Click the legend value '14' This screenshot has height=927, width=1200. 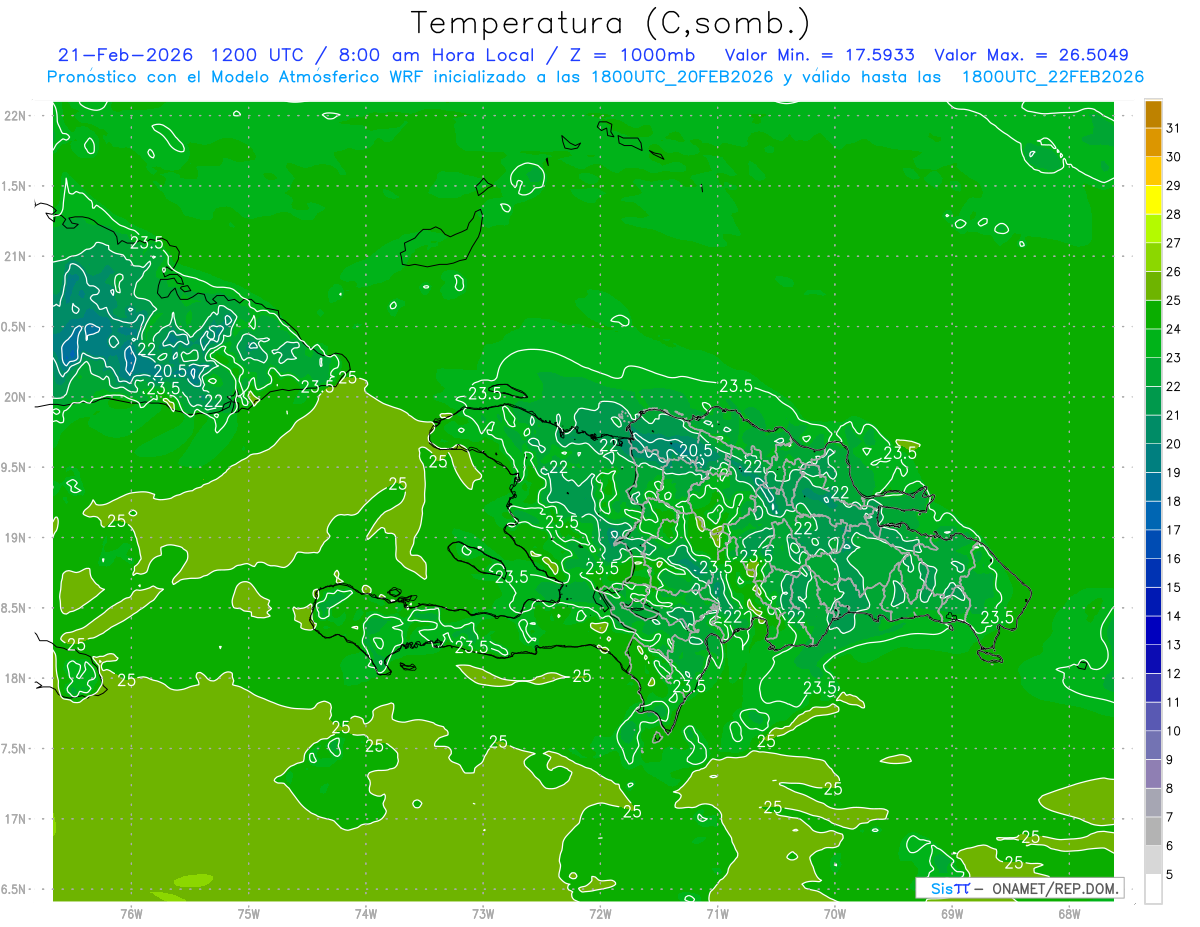(1173, 617)
